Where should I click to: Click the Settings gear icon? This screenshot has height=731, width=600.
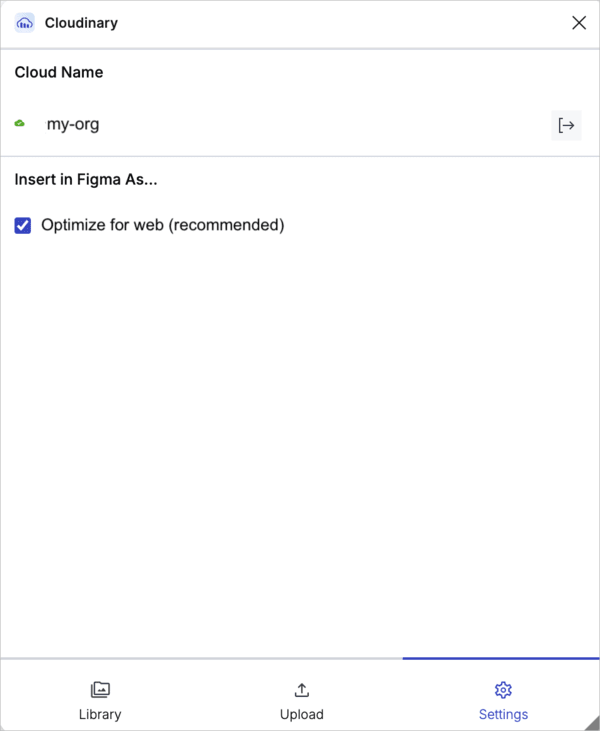click(x=503, y=690)
